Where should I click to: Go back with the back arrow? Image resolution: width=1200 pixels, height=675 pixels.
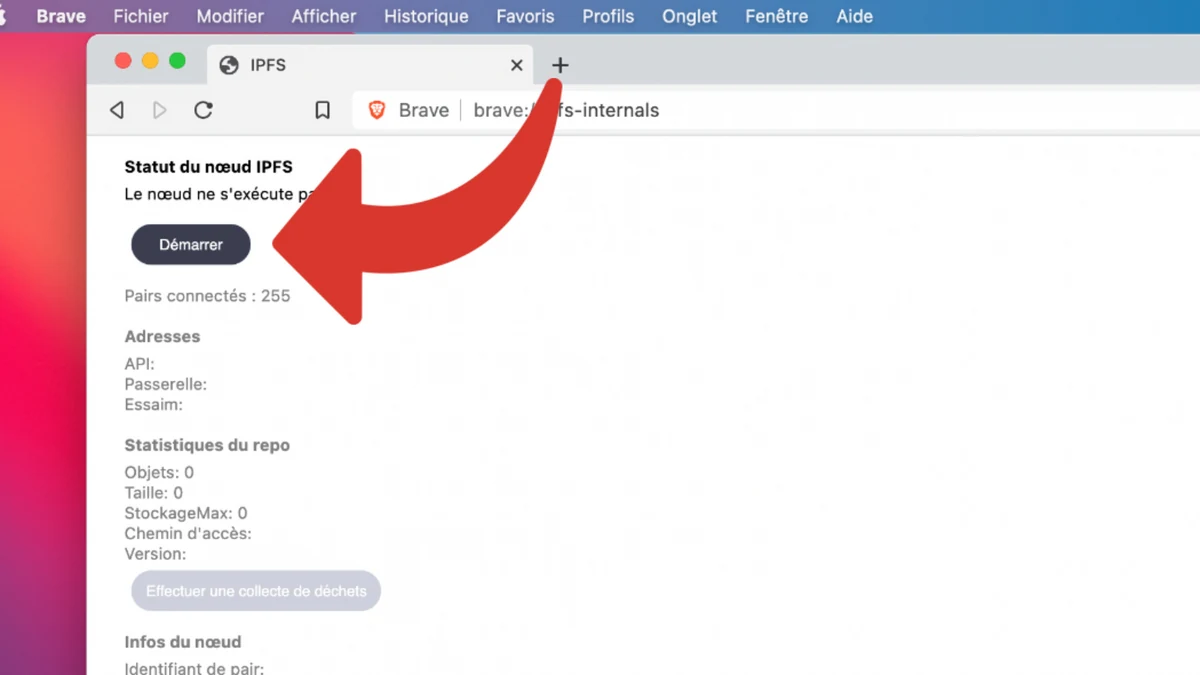(x=117, y=110)
